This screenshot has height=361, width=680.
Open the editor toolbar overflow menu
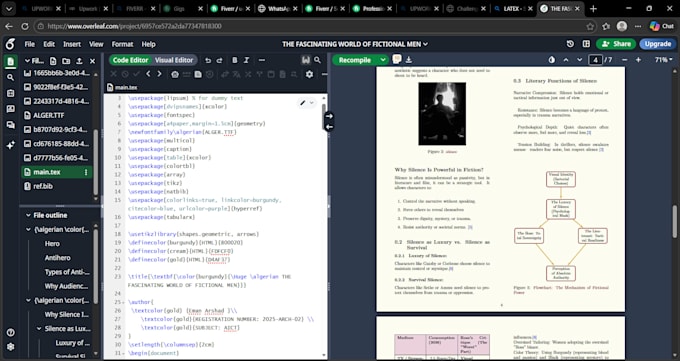[x=262, y=60]
